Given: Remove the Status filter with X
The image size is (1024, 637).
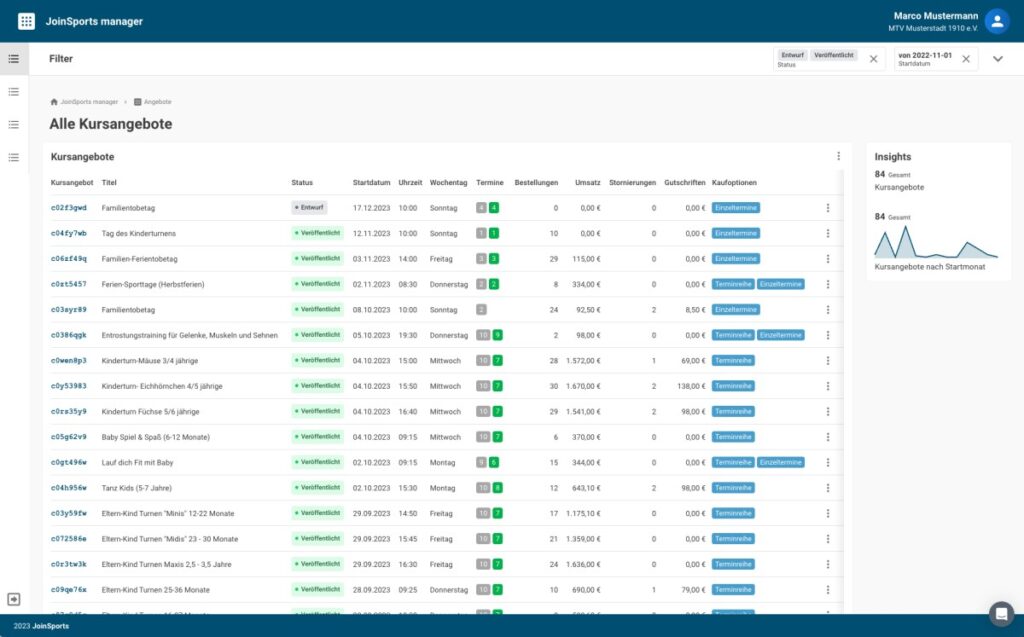Looking at the screenshot, I should [x=873, y=59].
